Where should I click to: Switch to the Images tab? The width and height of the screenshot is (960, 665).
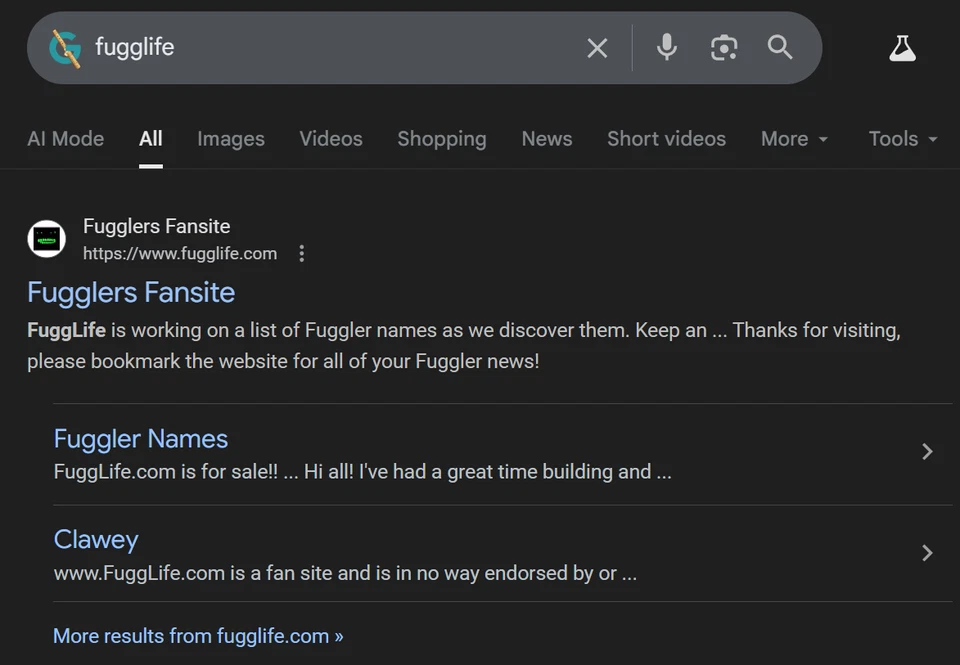(x=231, y=139)
